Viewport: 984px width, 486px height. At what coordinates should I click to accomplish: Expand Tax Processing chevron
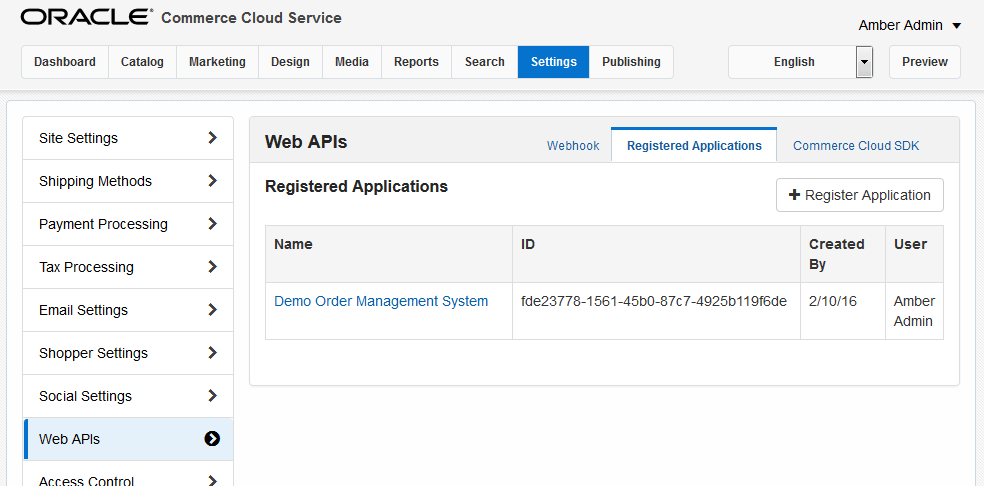[212, 267]
